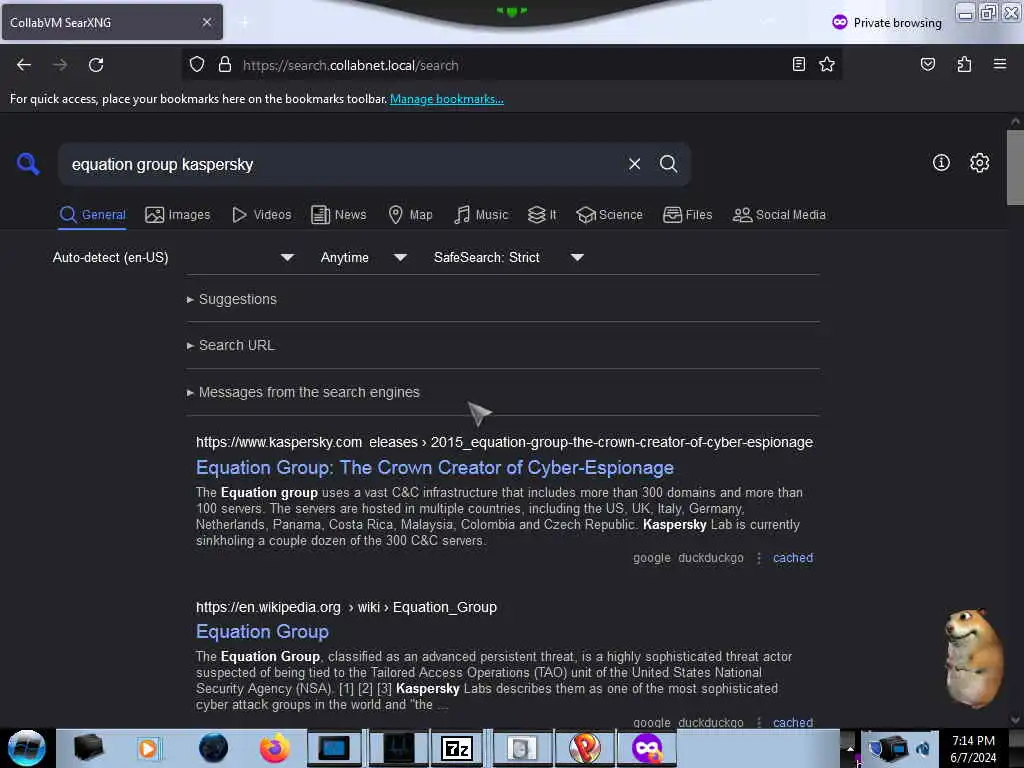Open the SafeSearch Strict dropdown
The width and height of the screenshot is (1024, 768).
point(509,257)
